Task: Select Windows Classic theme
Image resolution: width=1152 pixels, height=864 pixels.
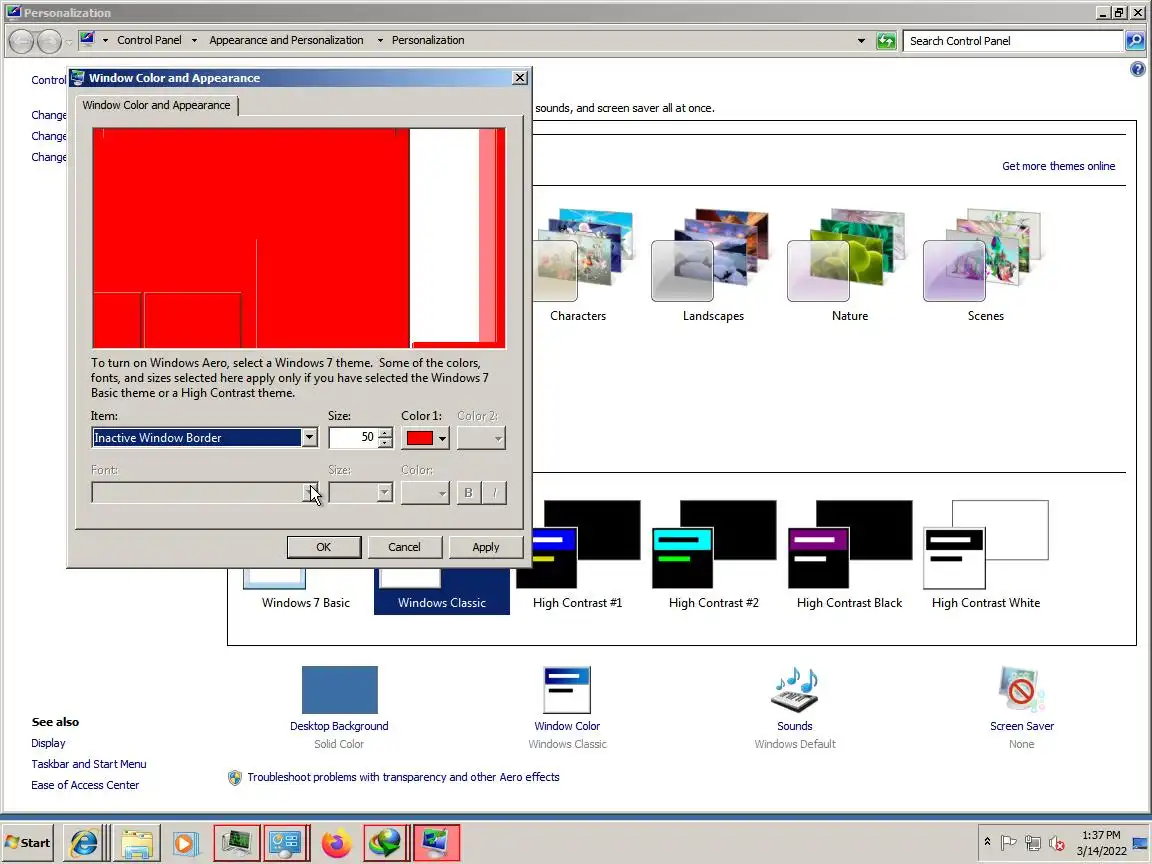Action: [442, 592]
